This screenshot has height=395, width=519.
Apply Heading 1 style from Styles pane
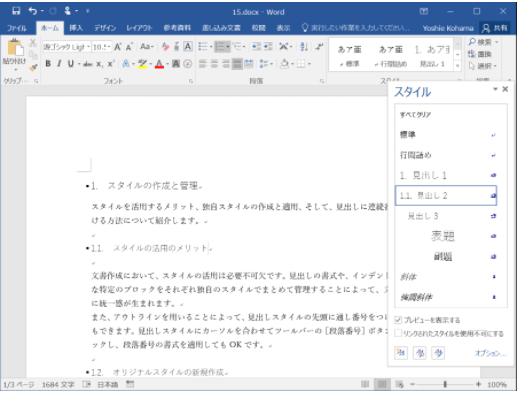446,175
